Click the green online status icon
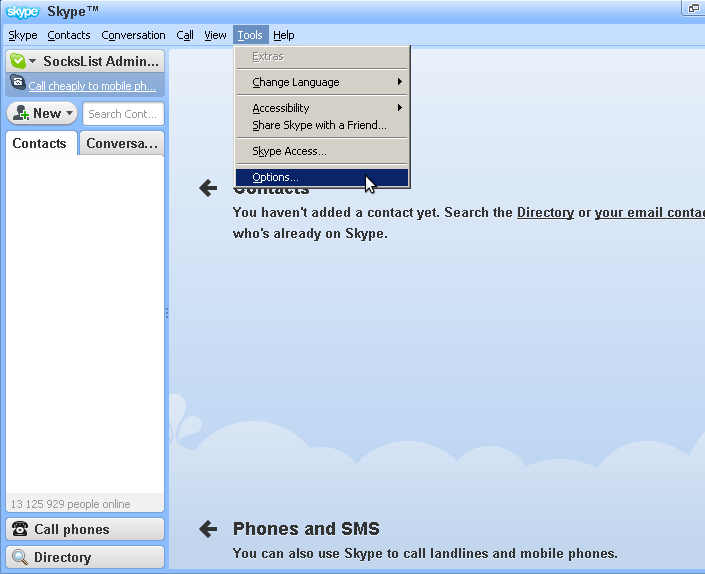The image size is (705, 574). pos(18,61)
